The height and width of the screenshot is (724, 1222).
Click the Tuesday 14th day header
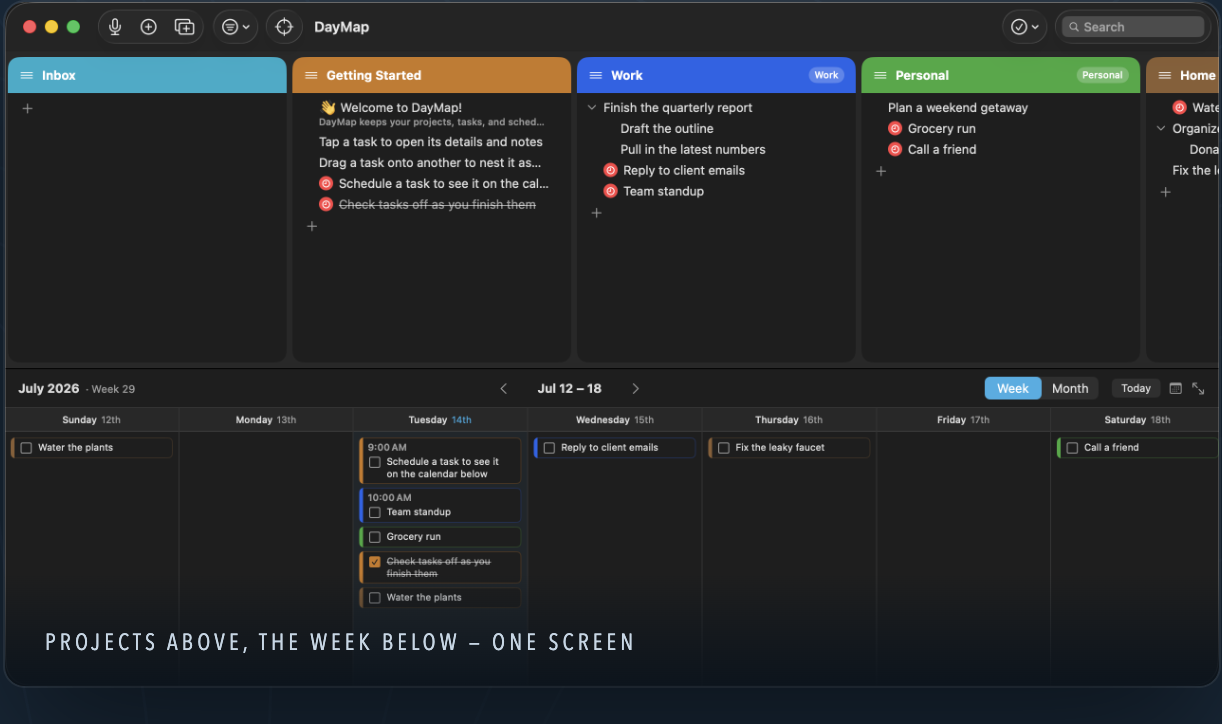(x=440, y=420)
